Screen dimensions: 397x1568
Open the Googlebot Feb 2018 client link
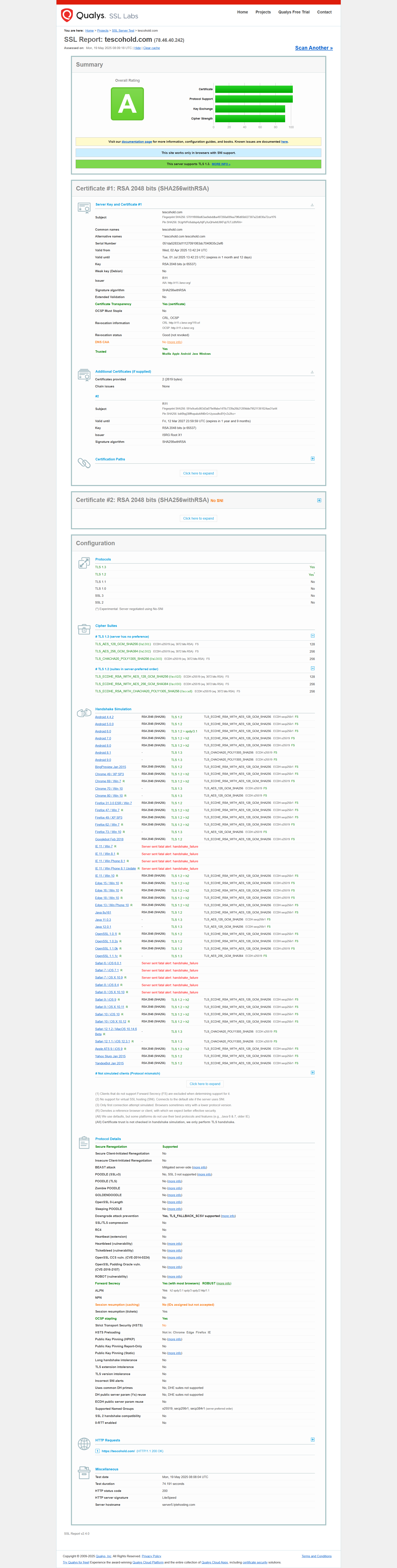pos(109,839)
